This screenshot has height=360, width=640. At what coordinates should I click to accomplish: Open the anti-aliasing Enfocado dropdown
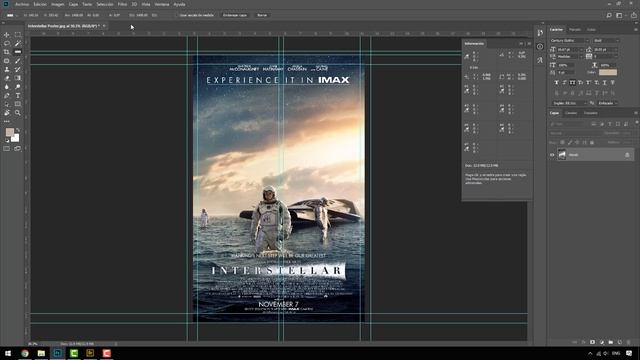pos(608,103)
